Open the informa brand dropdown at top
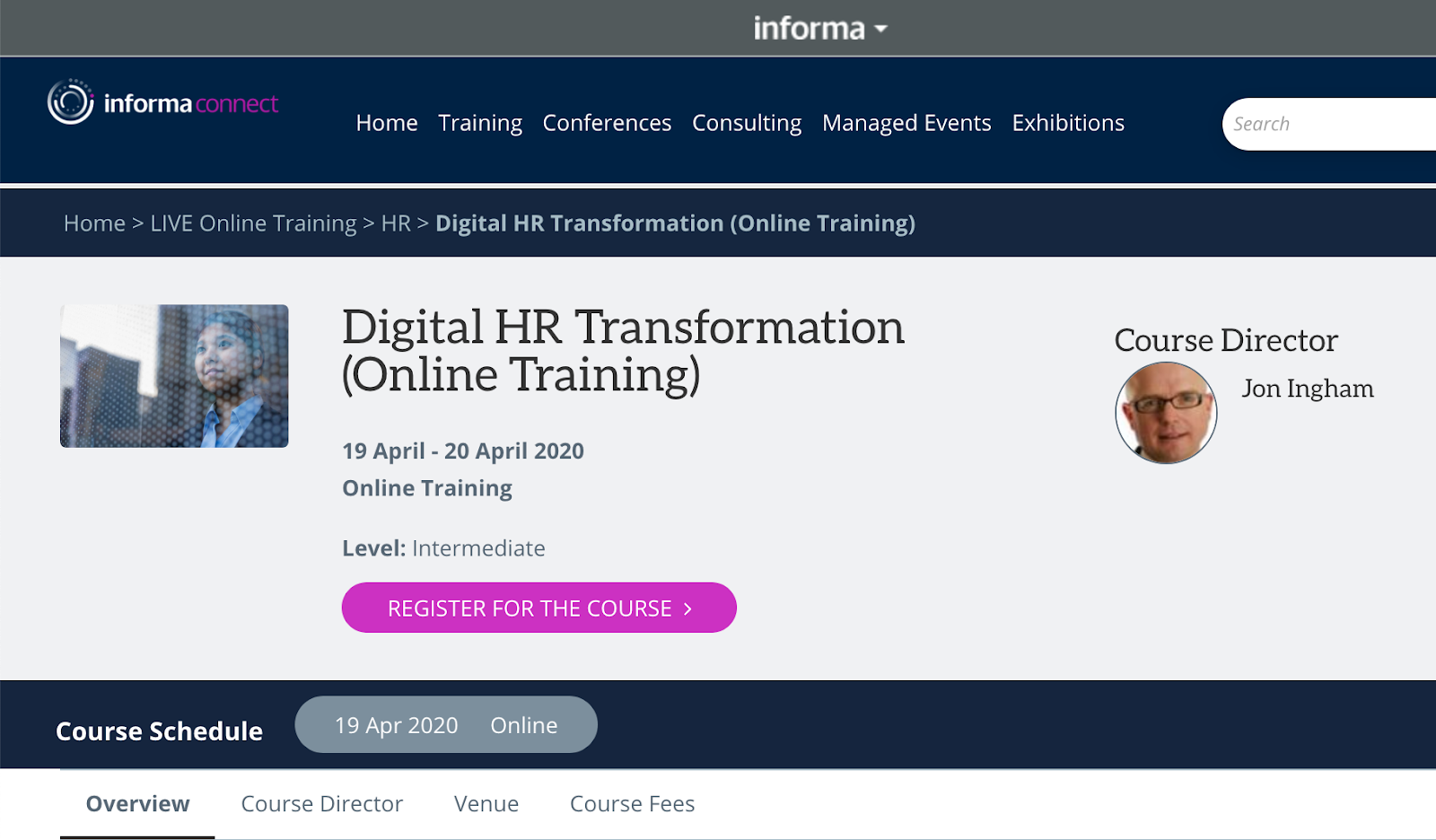Image resolution: width=1436 pixels, height=840 pixels. pyautogui.click(x=819, y=27)
